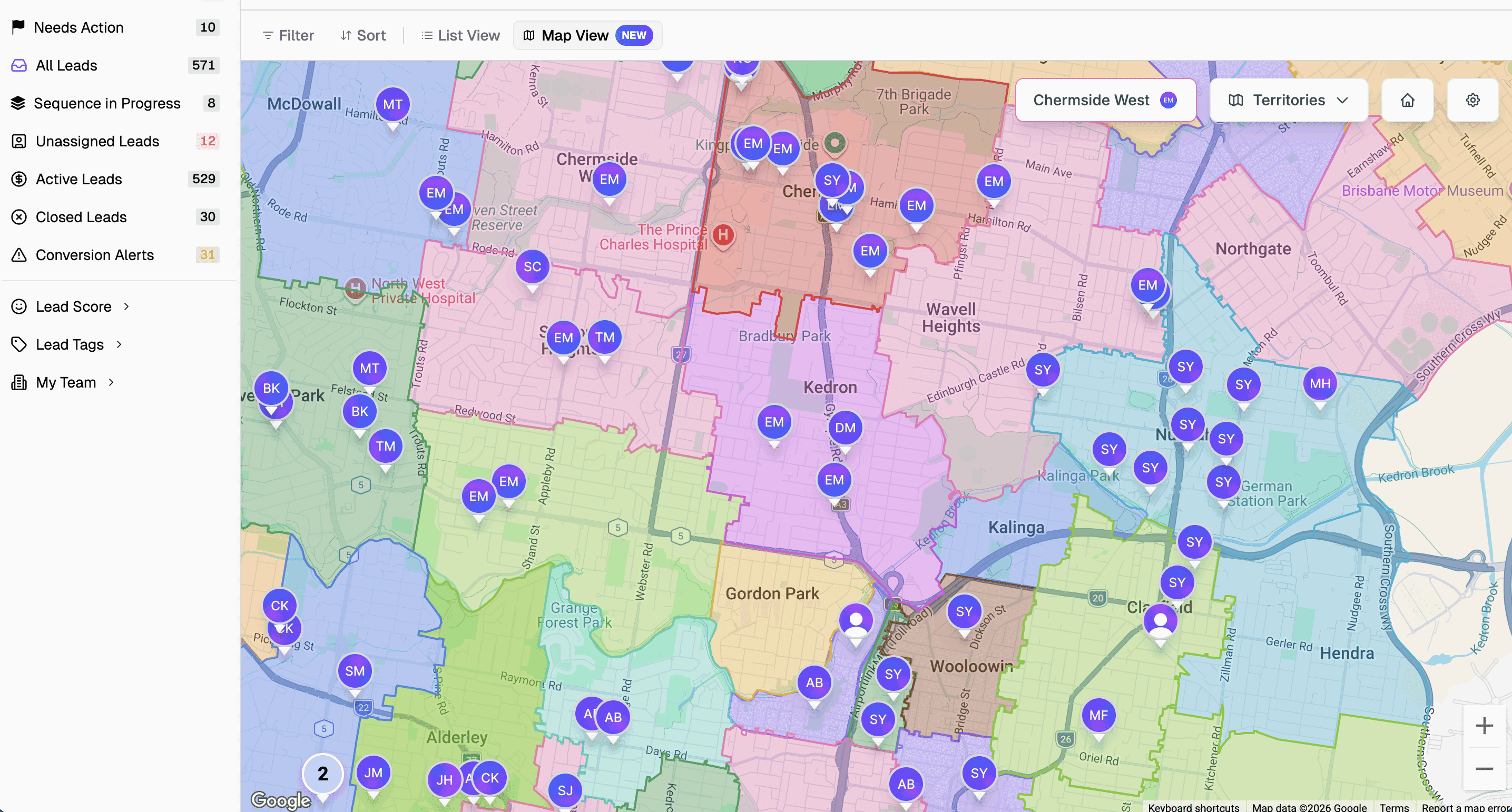Click the Chermside West territory chip
Screen dimensions: 1512x812
(1105, 100)
